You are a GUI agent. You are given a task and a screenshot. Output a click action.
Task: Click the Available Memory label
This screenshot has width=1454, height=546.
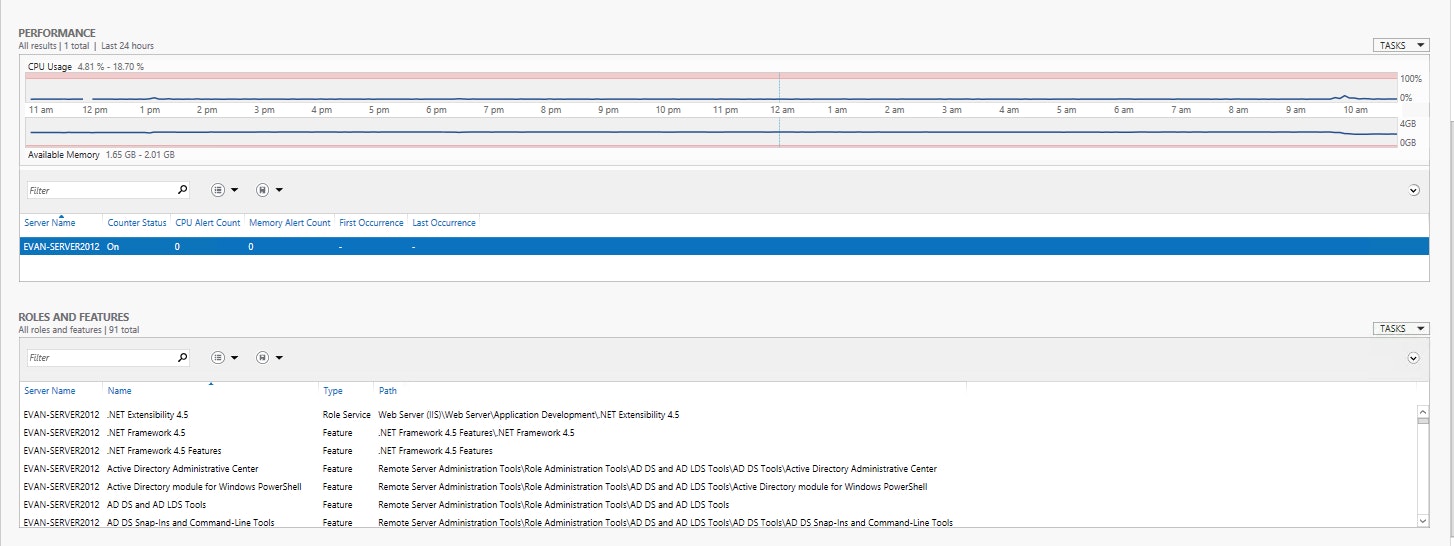[x=63, y=155]
